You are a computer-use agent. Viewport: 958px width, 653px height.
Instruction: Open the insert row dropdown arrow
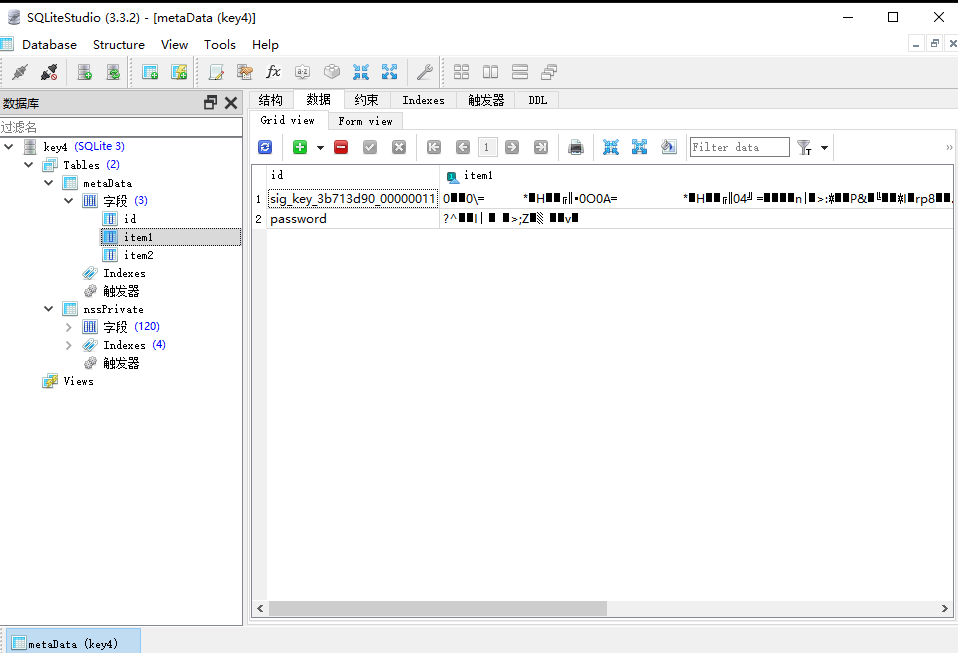[x=320, y=148]
